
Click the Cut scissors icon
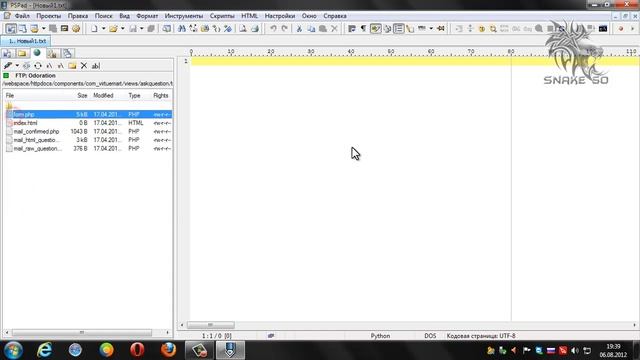point(299,29)
